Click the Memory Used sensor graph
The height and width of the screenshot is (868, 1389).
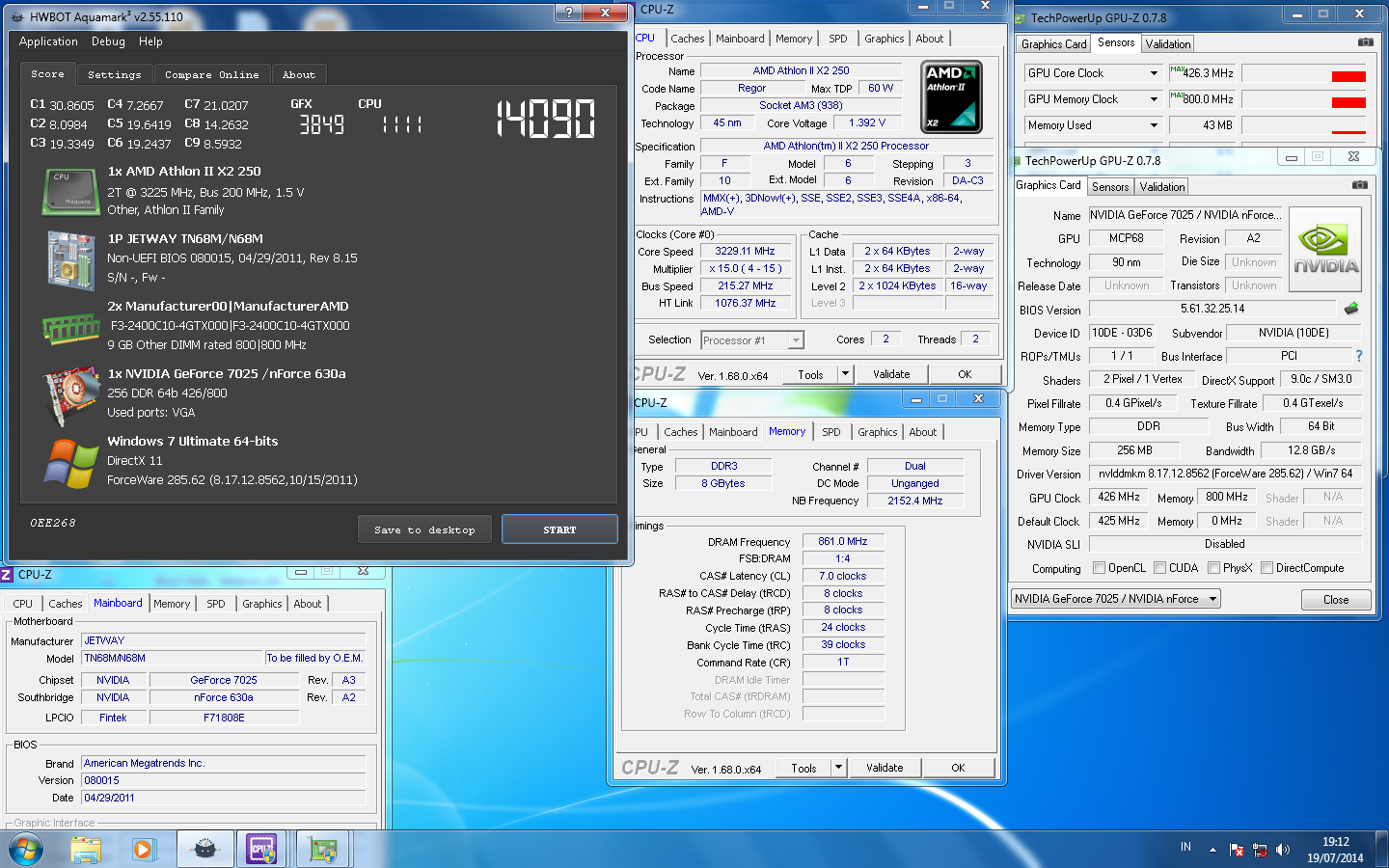pyautogui.click(x=1304, y=125)
